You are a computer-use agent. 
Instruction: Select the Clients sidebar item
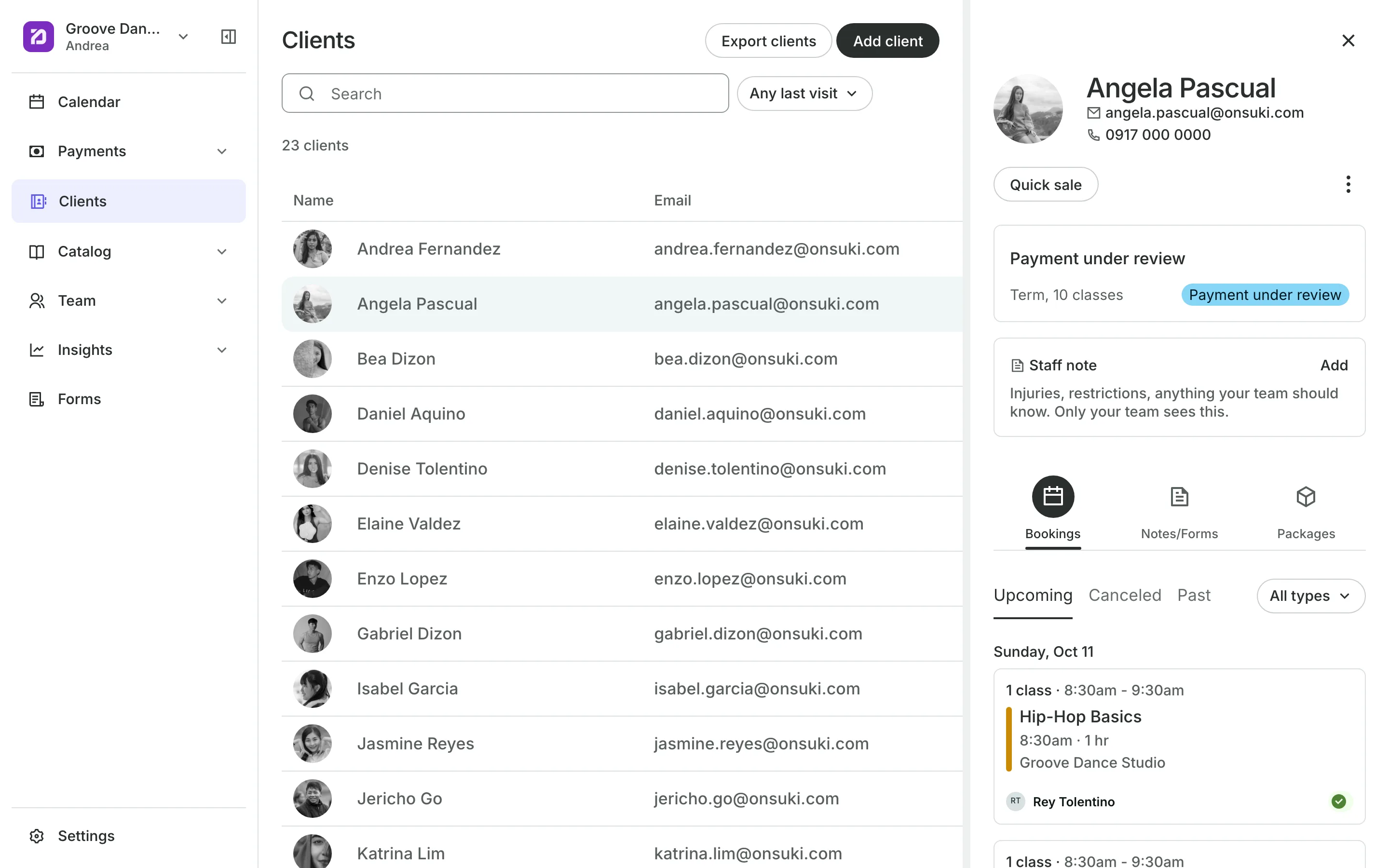click(129, 202)
